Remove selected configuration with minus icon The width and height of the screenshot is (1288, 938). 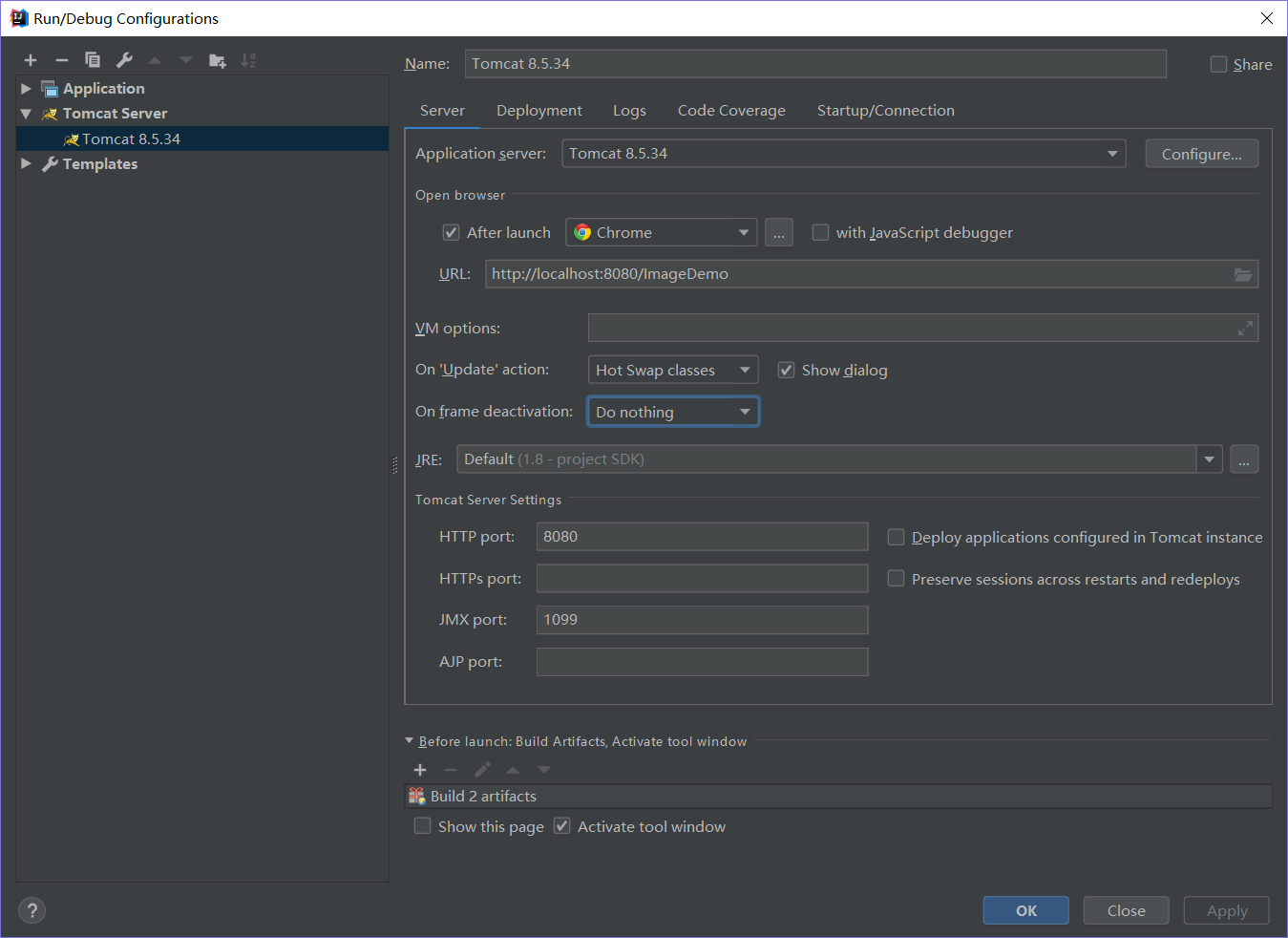(62, 60)
